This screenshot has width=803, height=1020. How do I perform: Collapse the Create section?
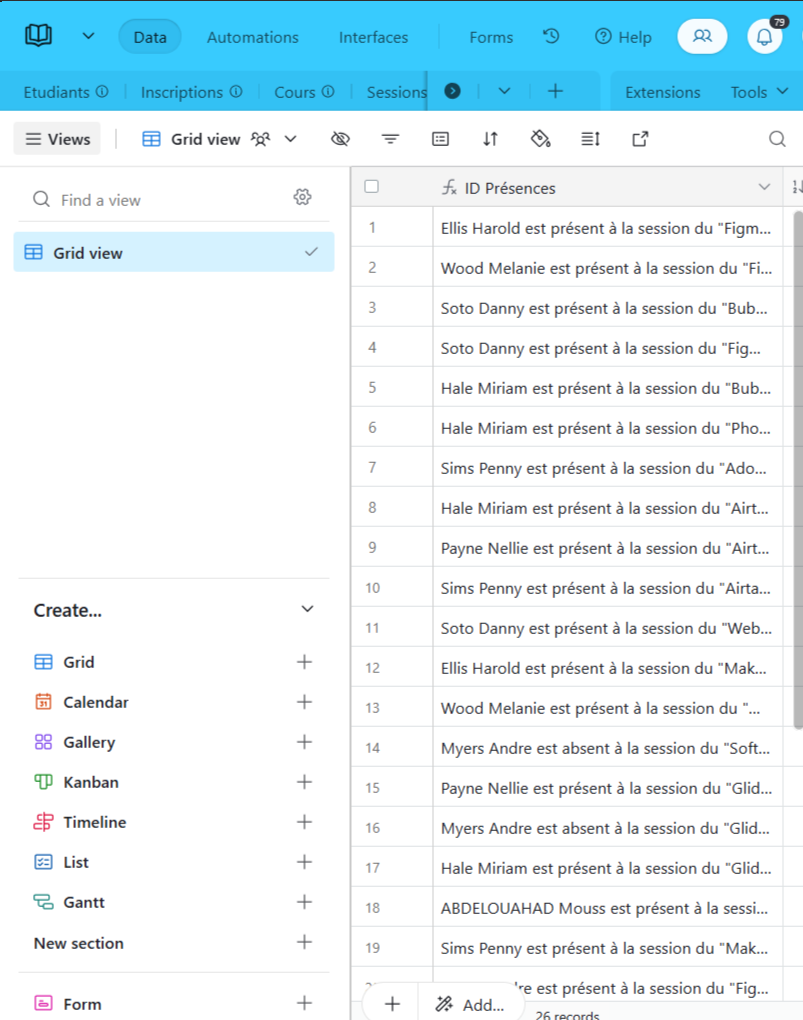[307, 610]
